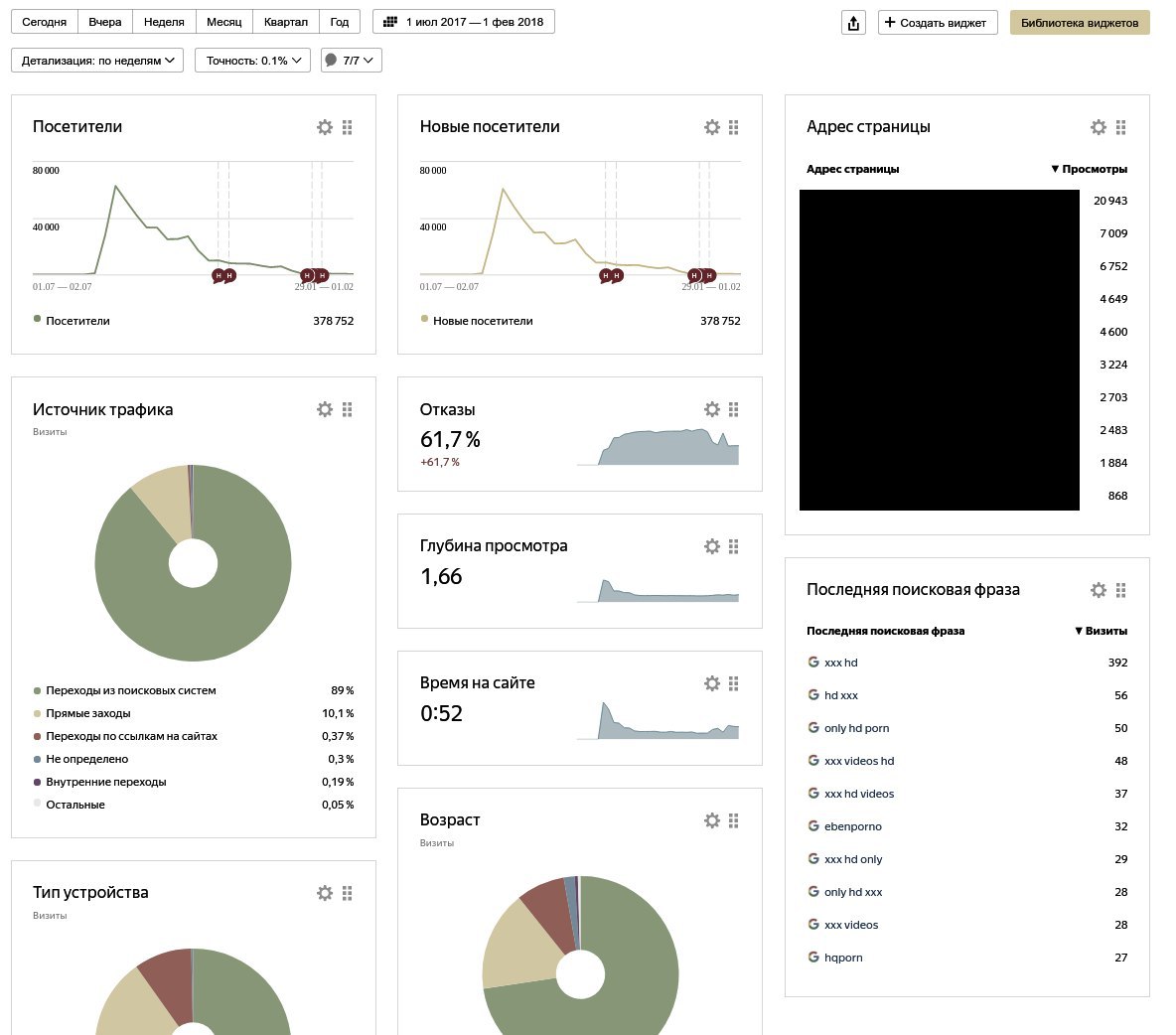1176x1035 pixels.
Task: Select the Квартал period tab
Action: point(286,22)
